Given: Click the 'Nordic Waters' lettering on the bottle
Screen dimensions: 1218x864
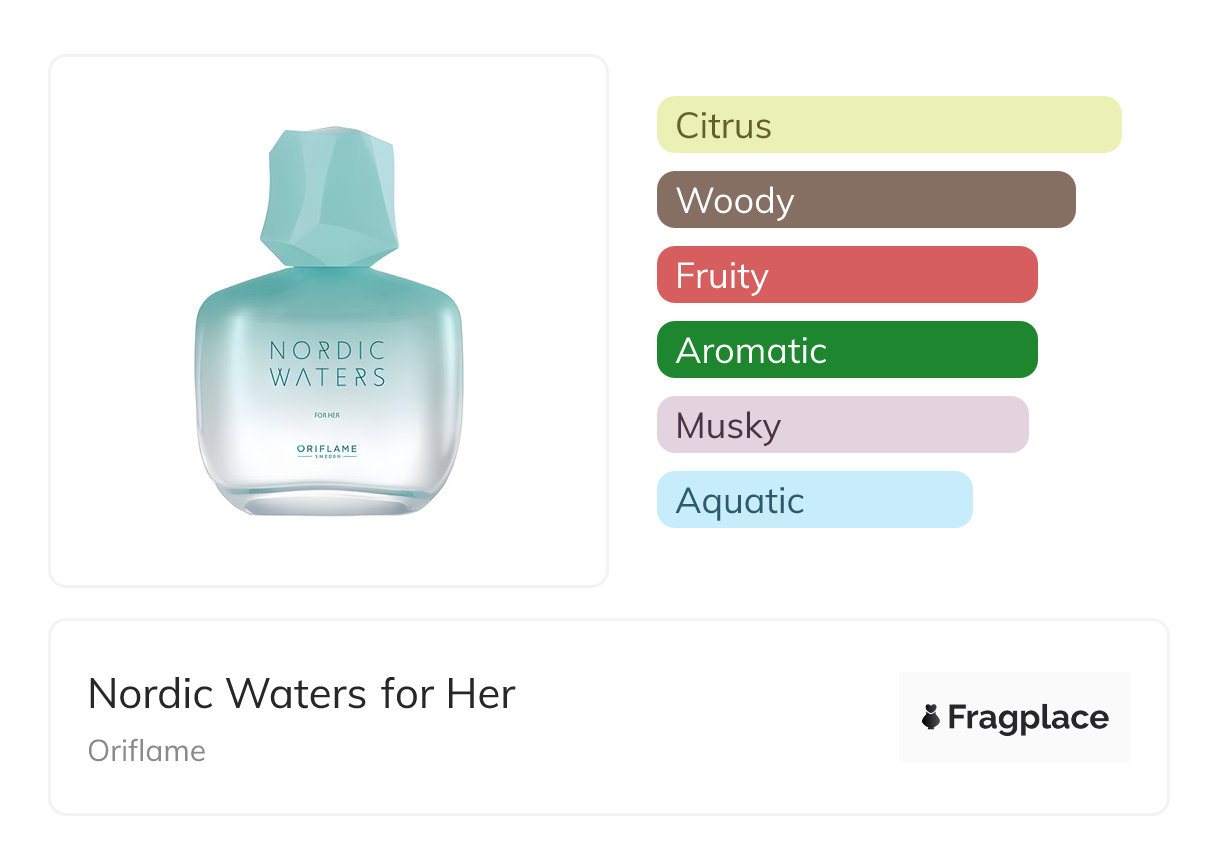Looking at the screenshot, I should coord(327,364).
